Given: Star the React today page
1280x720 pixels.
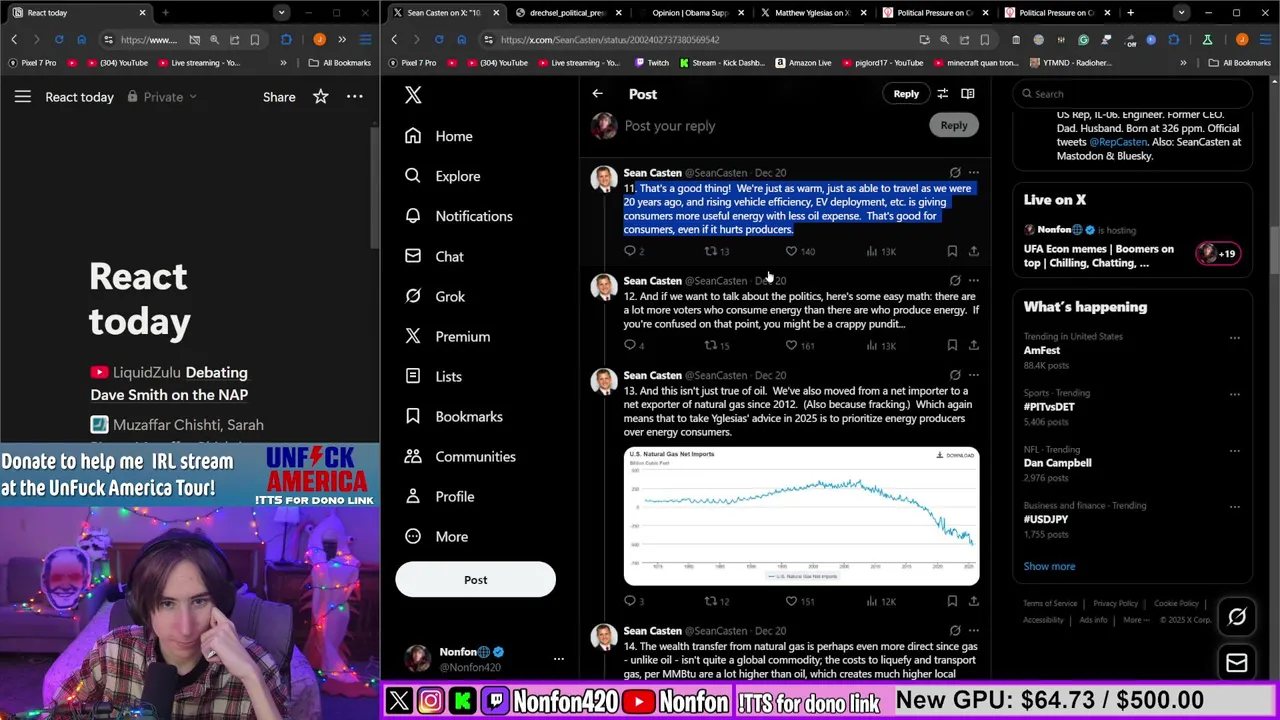Looking at the screenshot, I should [320, 97].
